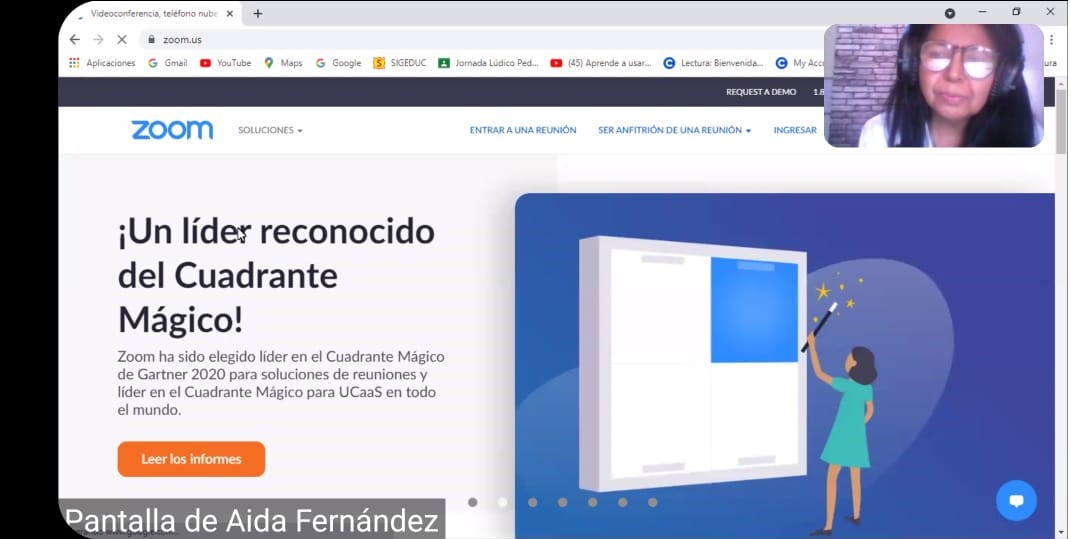This screenshot has width=1071, height=539.
Task: Close the Videoconferencia browser tab
Action: (x=230, y=14)
